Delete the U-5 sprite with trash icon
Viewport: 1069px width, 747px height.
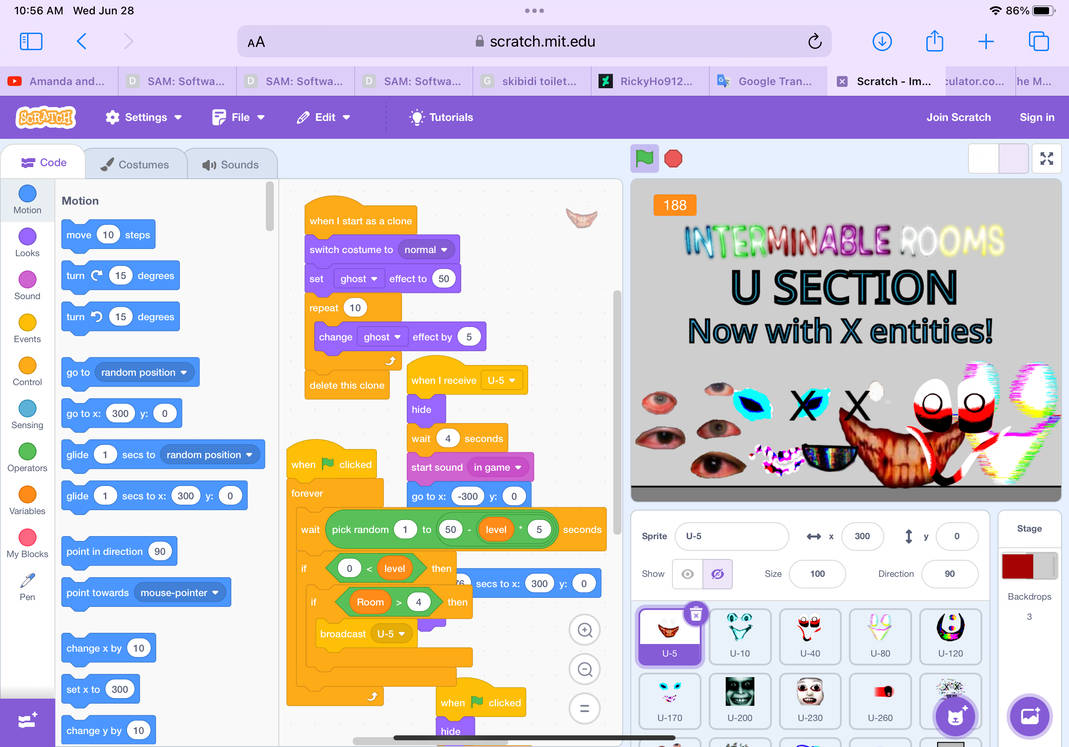click(695, 614)
